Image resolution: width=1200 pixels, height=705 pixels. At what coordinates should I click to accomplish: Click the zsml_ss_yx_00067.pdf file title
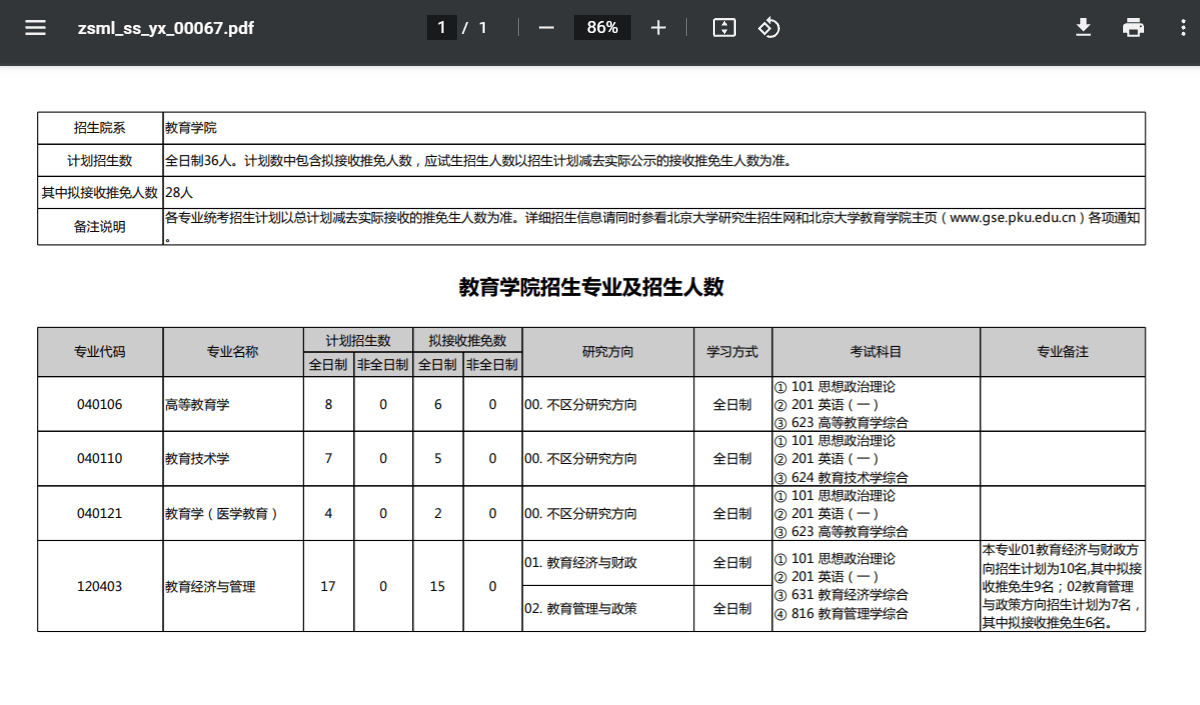166,28
